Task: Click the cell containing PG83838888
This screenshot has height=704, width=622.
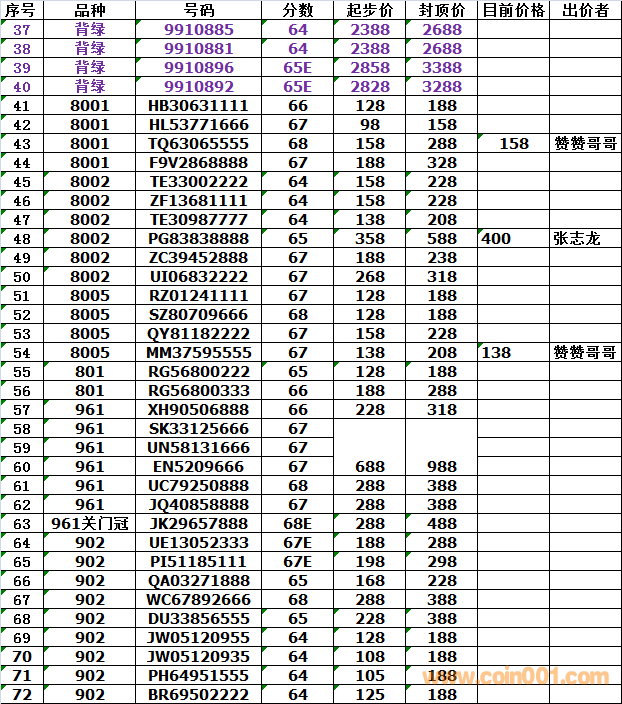Action: [198, 239]
